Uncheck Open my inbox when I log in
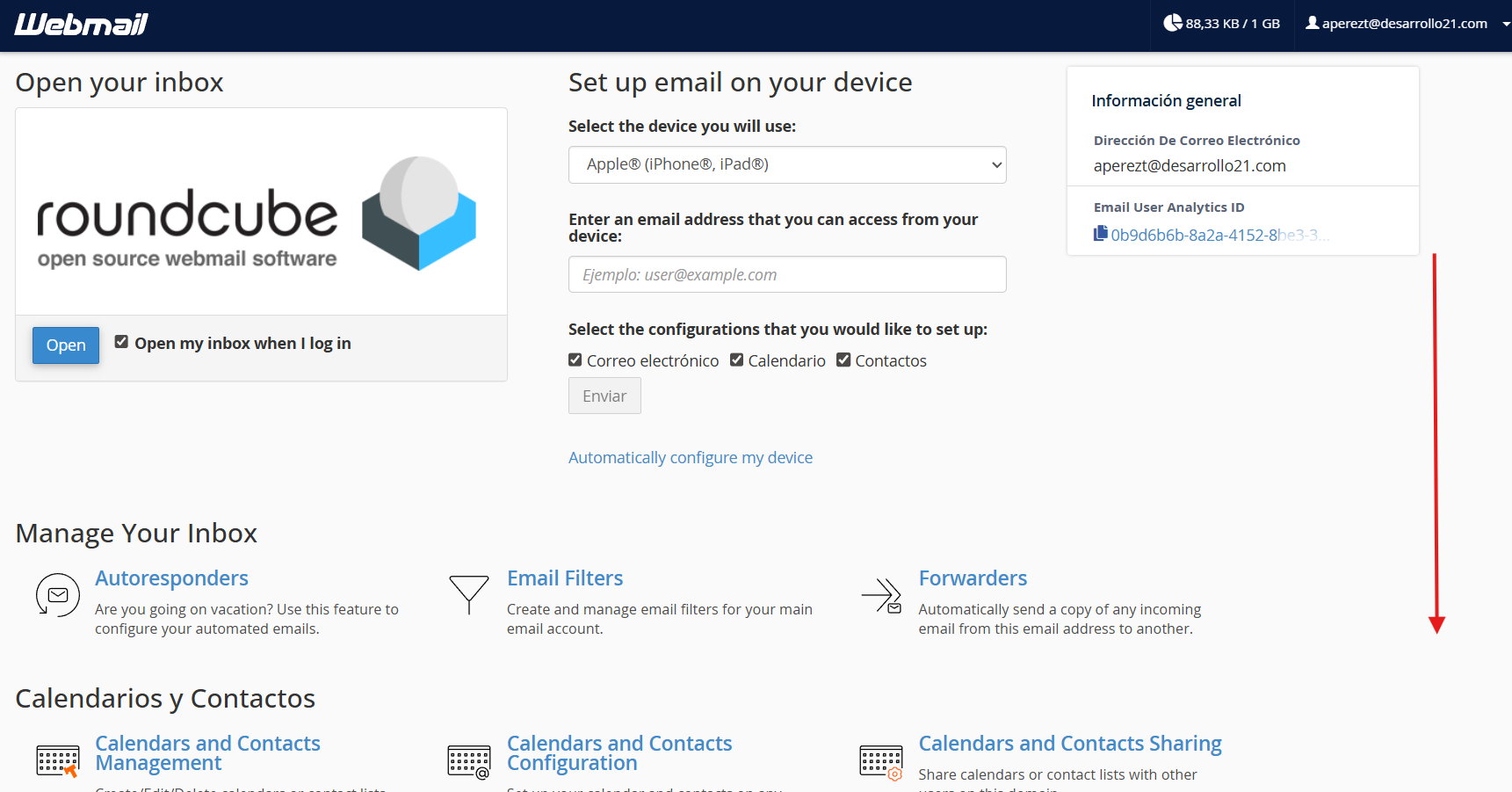 point(121,342)
